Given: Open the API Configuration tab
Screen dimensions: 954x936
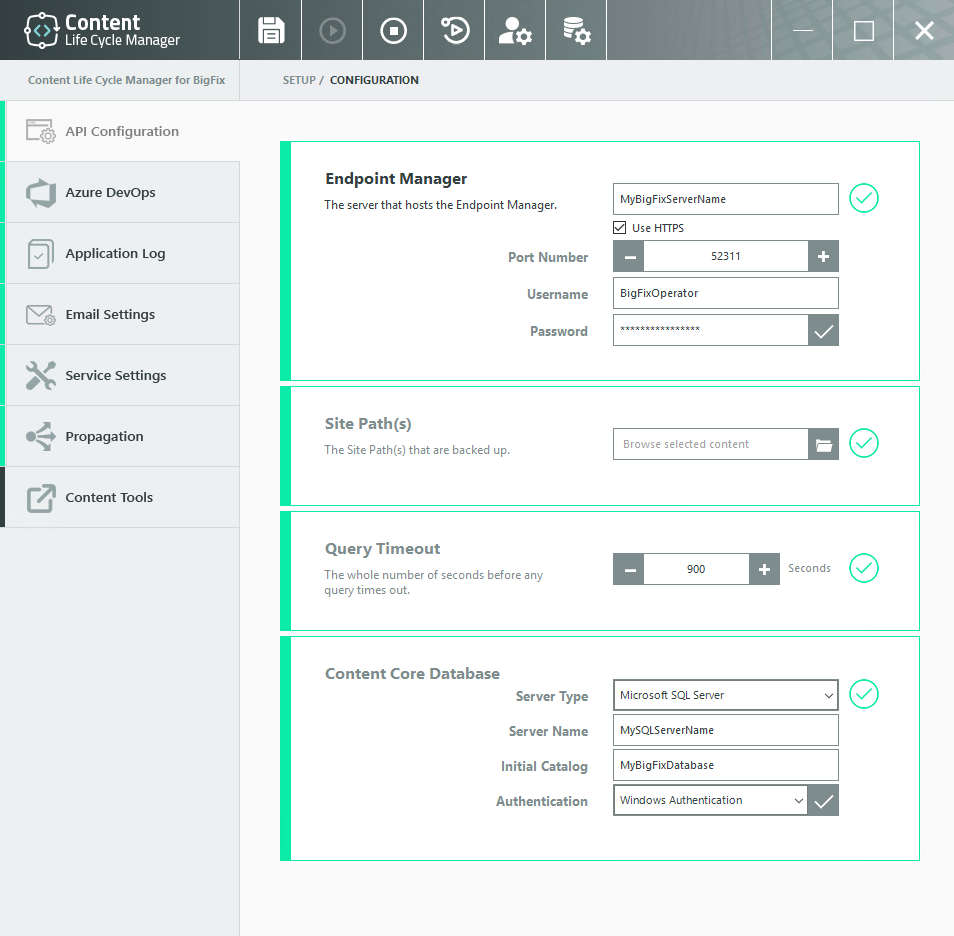Looking at the screenshot, I should 122,131.
